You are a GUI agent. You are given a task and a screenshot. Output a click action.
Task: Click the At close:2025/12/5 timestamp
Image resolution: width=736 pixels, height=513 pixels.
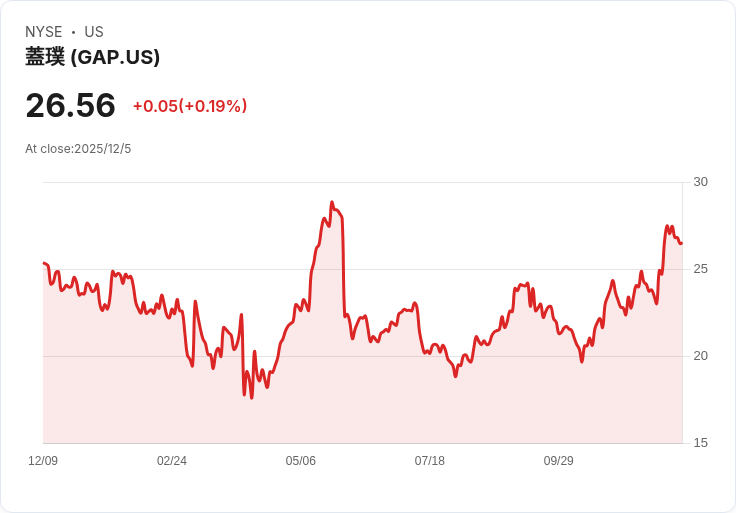78,149
